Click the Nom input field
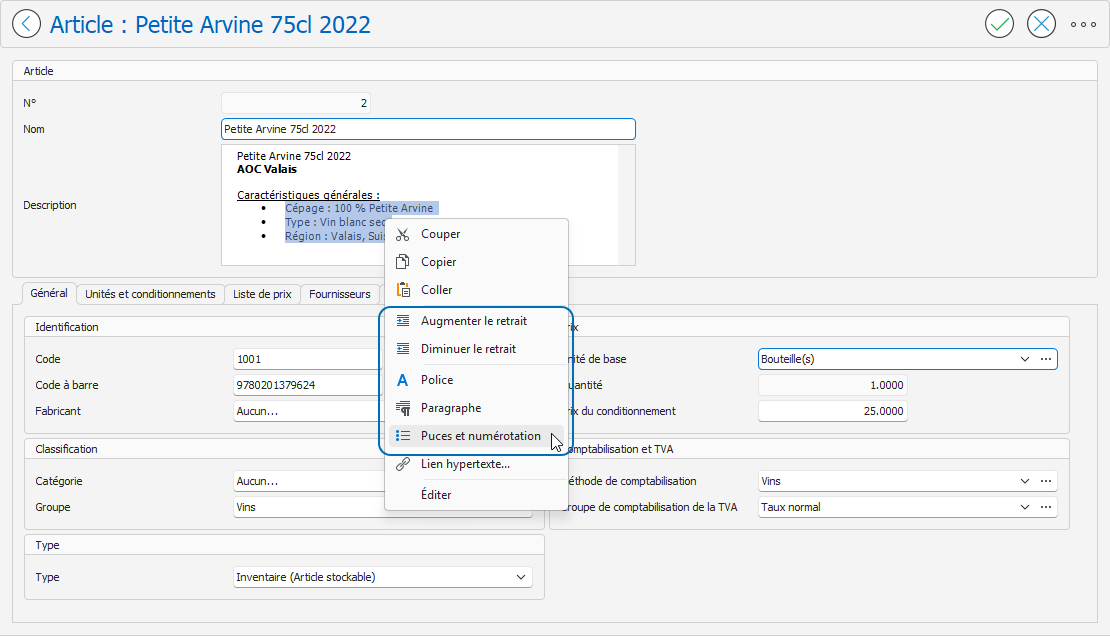Screen dimensions: 1110x636 427,129
